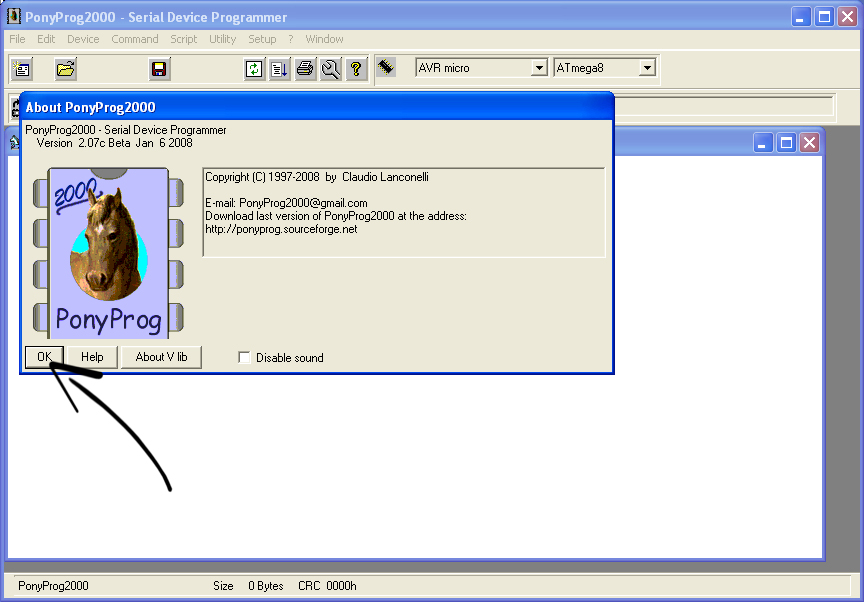This screenshot has width=865, height=602.
Task: Open the AVR micro device family dropdown
Action: click(539, 68)
